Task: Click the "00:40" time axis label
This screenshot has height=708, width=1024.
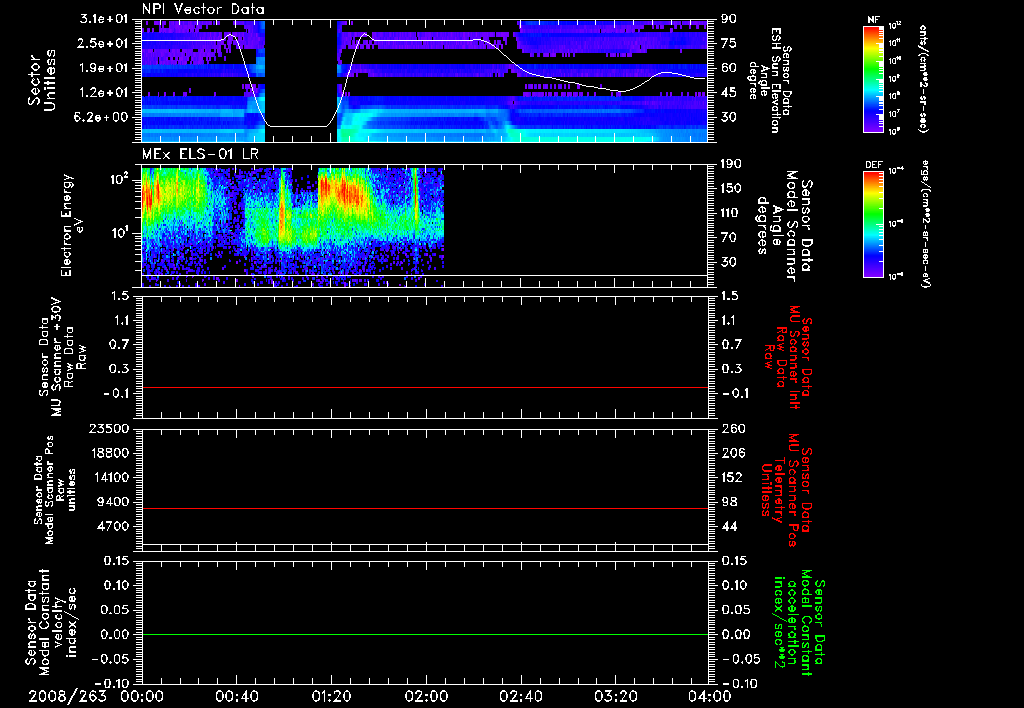Action: coord(236,696)
